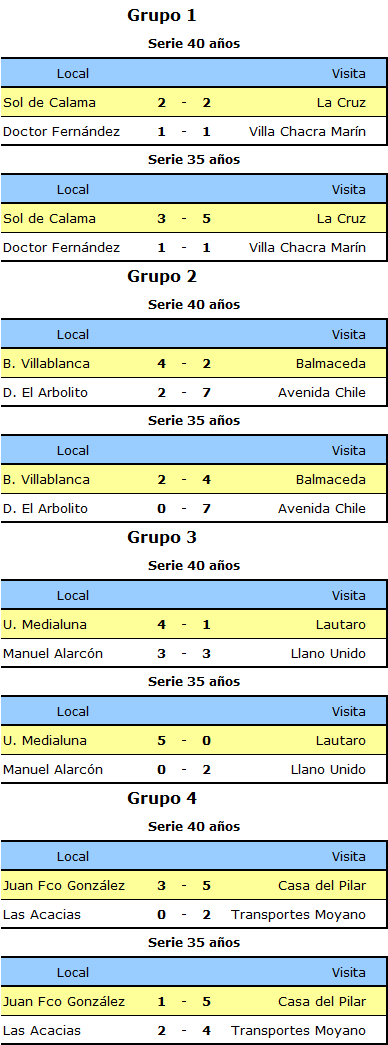Click Lautaro in Grupo 3 Serie 40 años
The image size is (388, 1045).
(x=341, y=624)
